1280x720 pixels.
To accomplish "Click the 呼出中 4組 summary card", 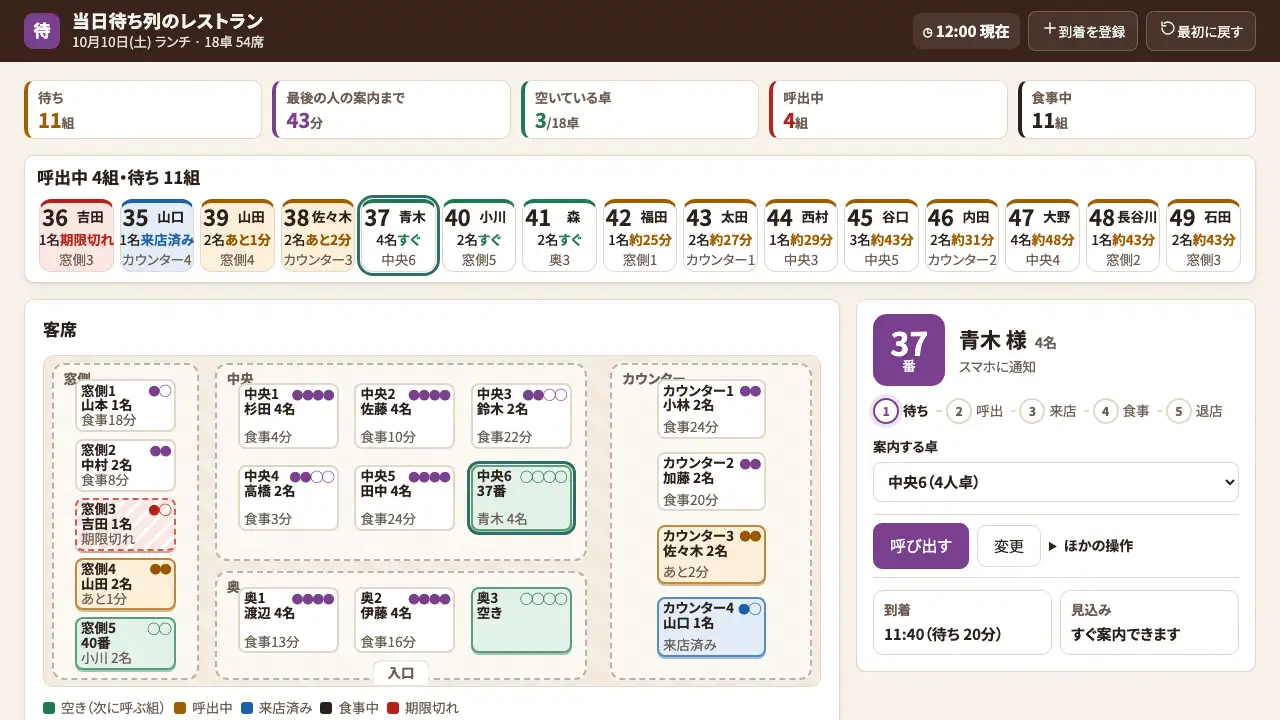I will click(888, 110).
